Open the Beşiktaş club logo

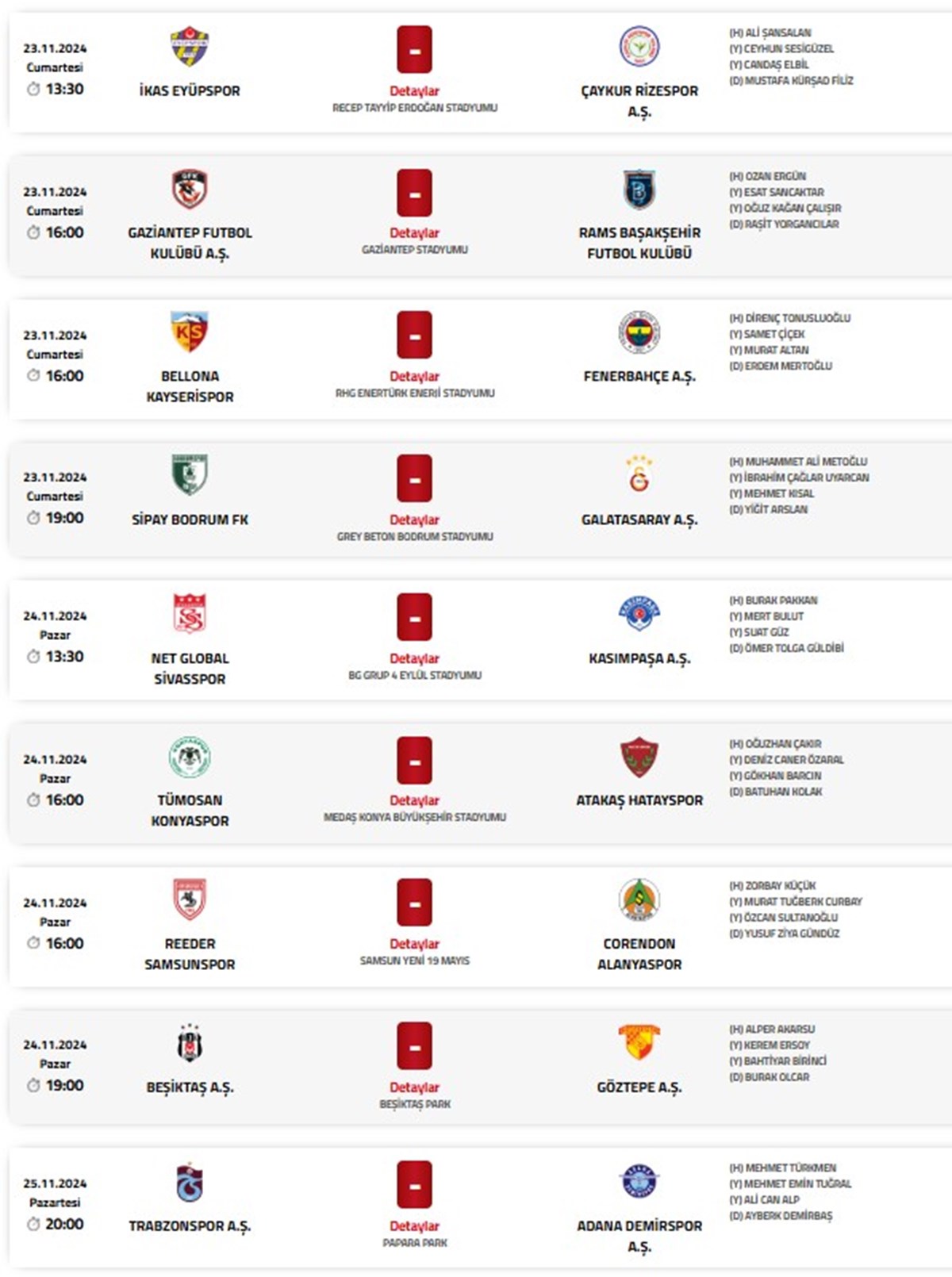190,1043
